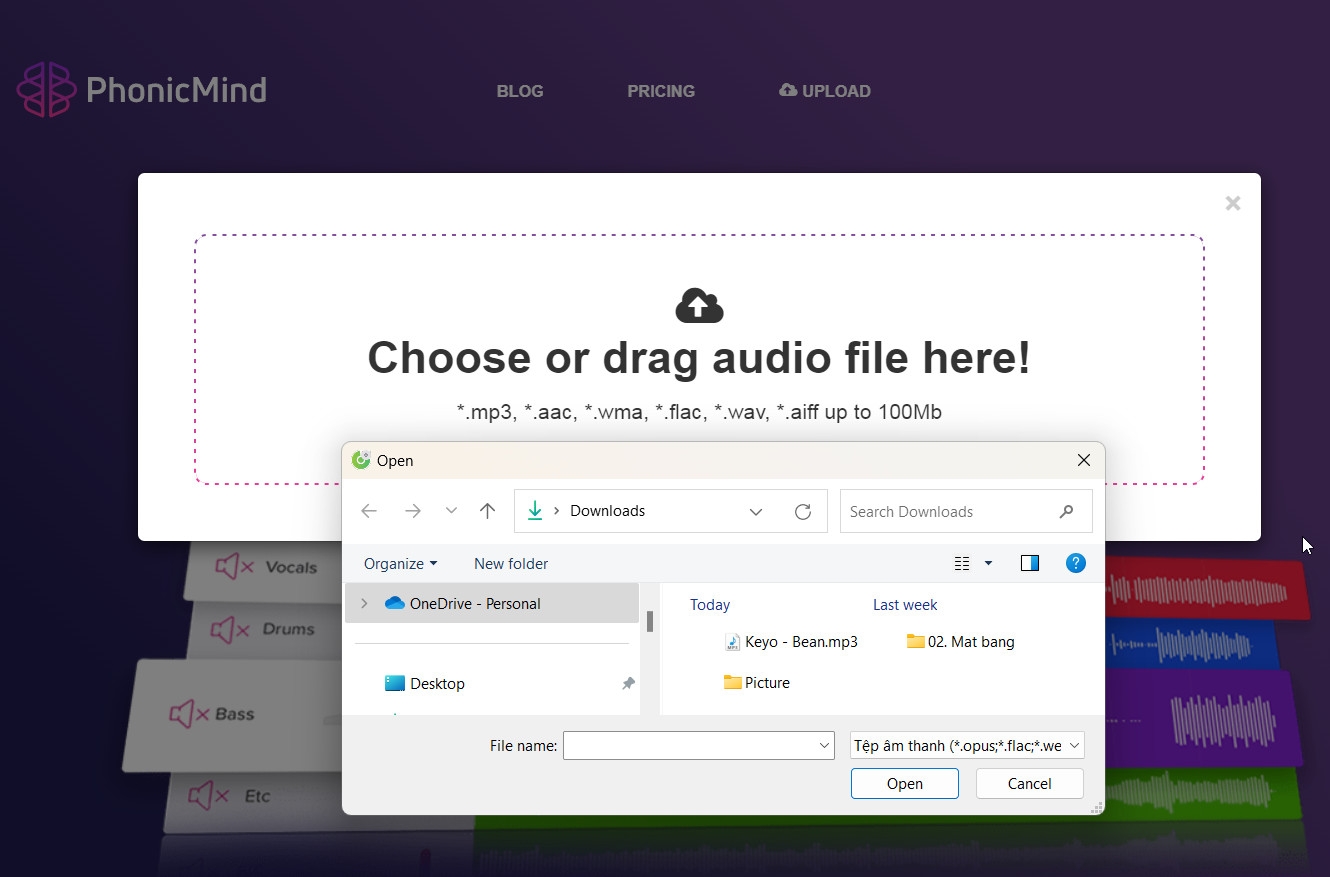
Task: Open the file type filter dropdown
Action: point(967,745)
